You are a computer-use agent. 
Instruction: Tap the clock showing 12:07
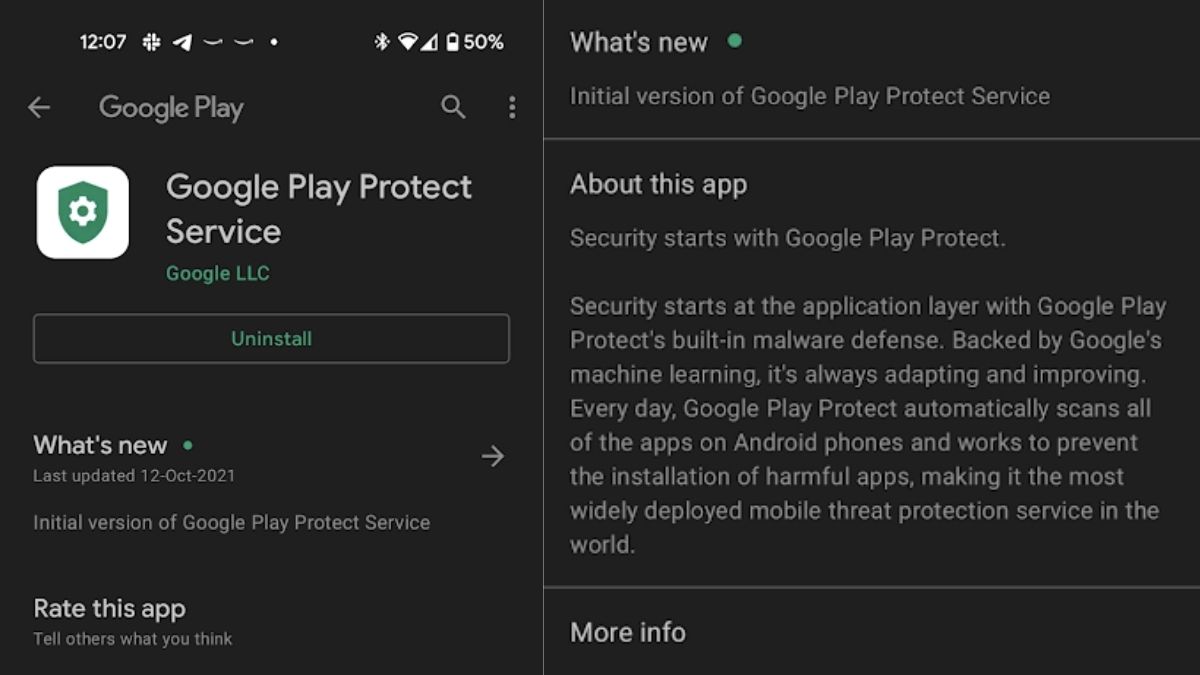pos(104,42)
